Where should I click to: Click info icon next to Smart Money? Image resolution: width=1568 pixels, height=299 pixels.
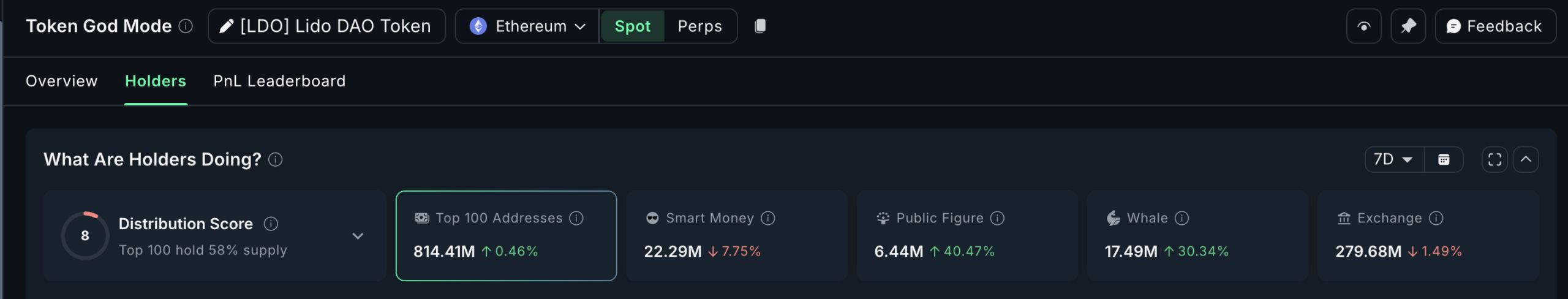point(768,218)
